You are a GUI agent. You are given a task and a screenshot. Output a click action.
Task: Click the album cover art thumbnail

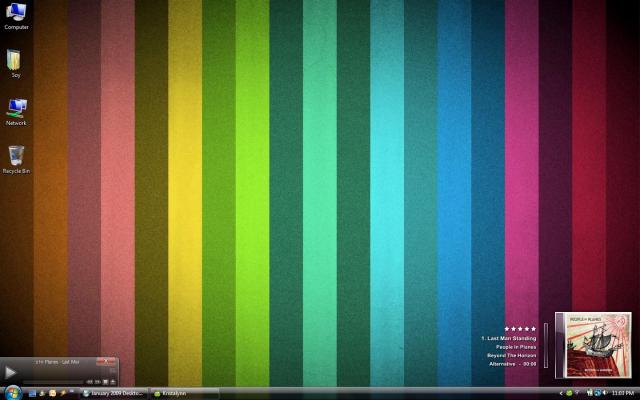pos(593,341)
